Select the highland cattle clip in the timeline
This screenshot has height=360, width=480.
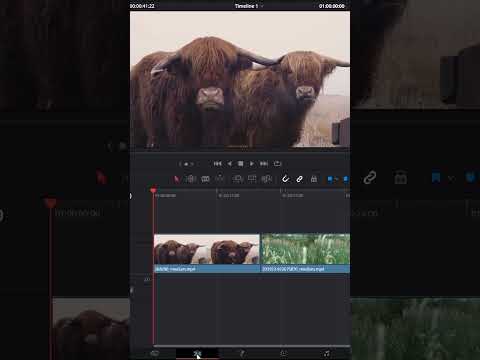coord(207,253)
